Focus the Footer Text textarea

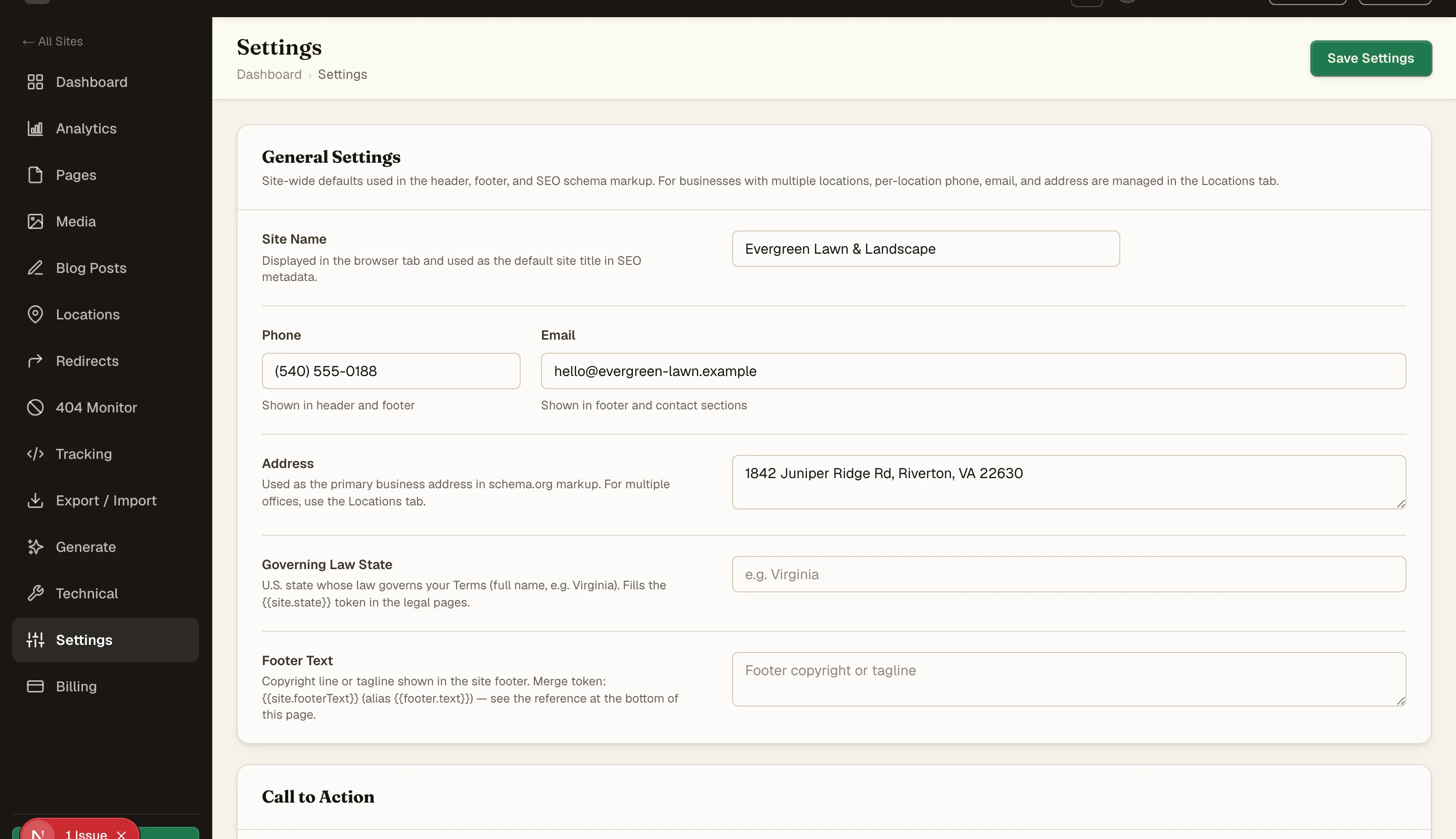(1069, 679)
